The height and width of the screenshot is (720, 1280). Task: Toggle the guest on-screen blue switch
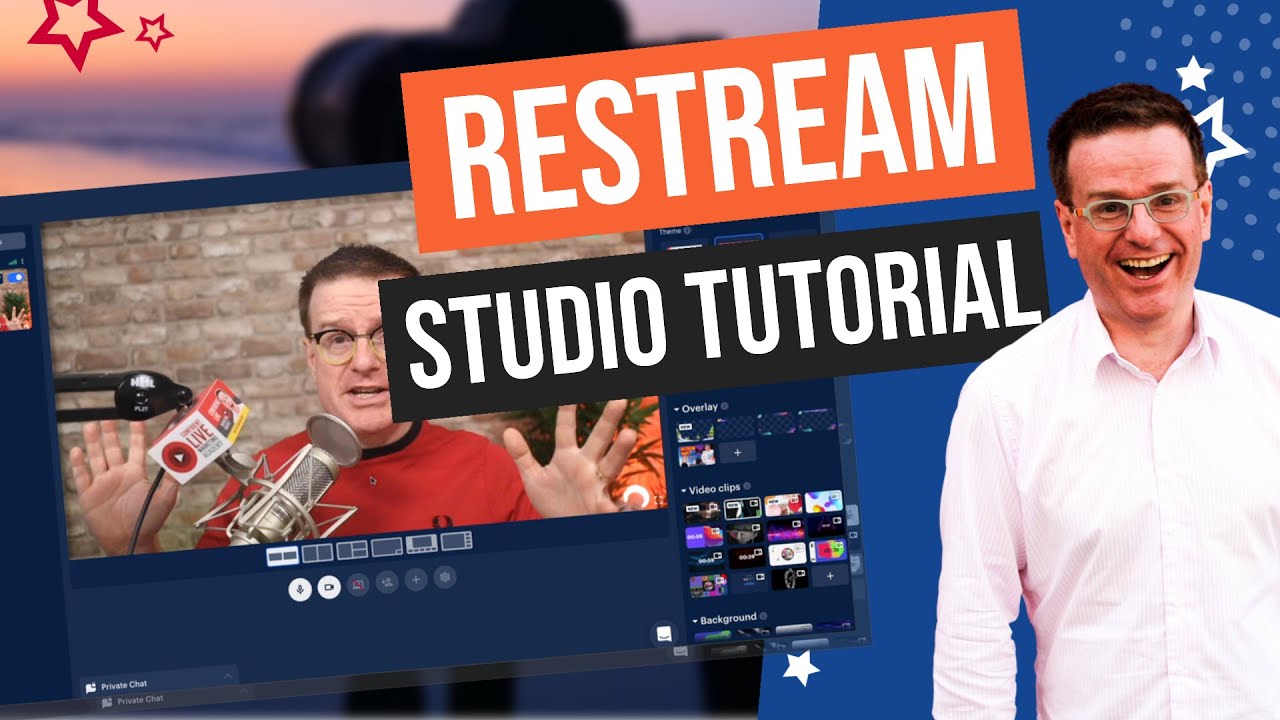pos(16,277)
